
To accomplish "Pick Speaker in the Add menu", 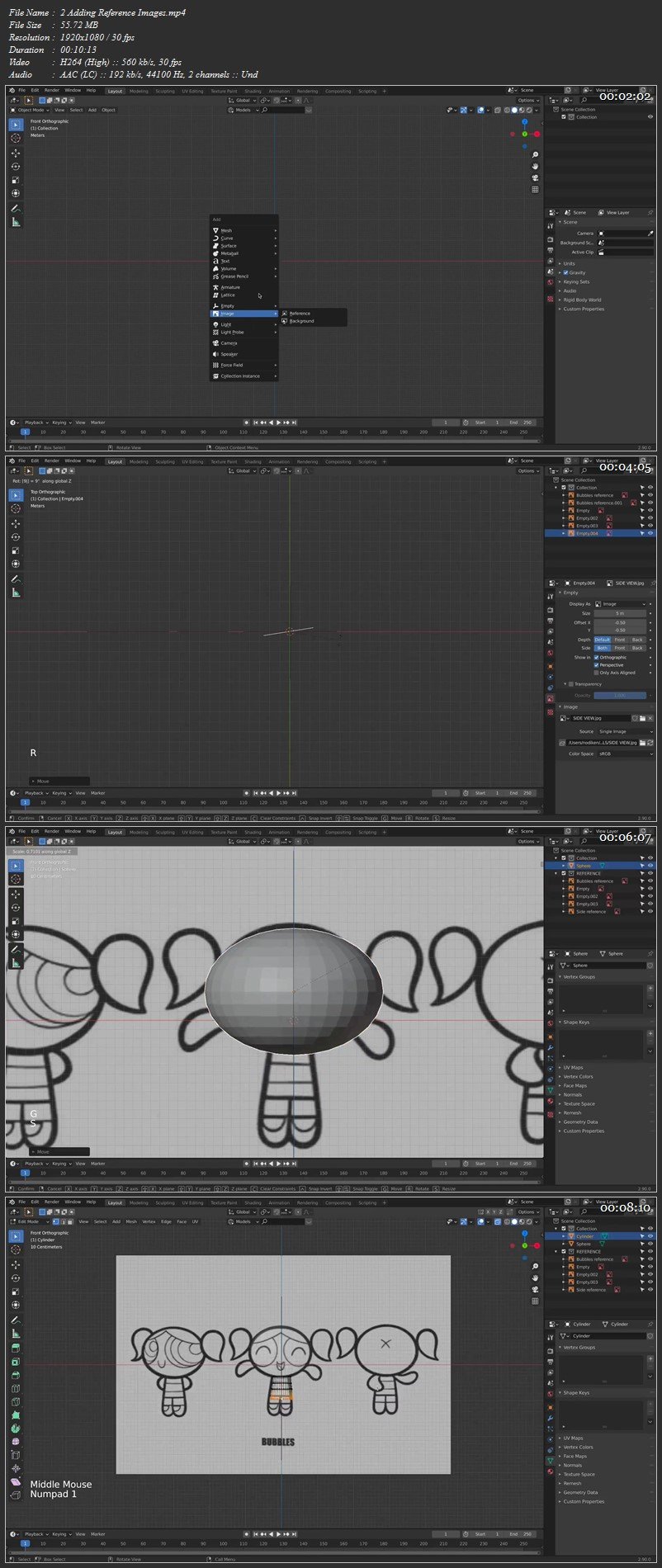I will tap(244, 354).
